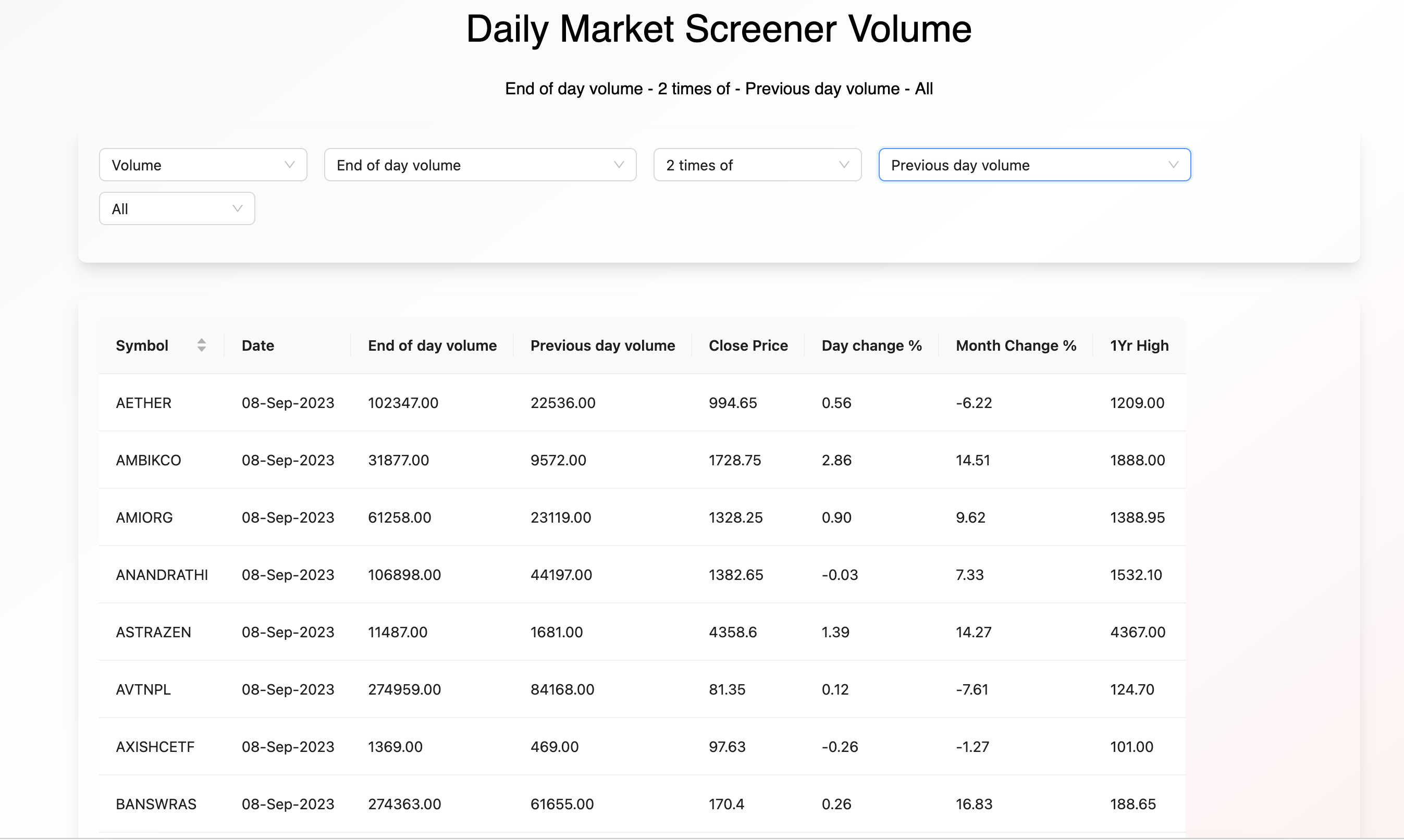Click the chevron on Previous day volume dropdown

pyautogui.click(x=1173, y=165)
